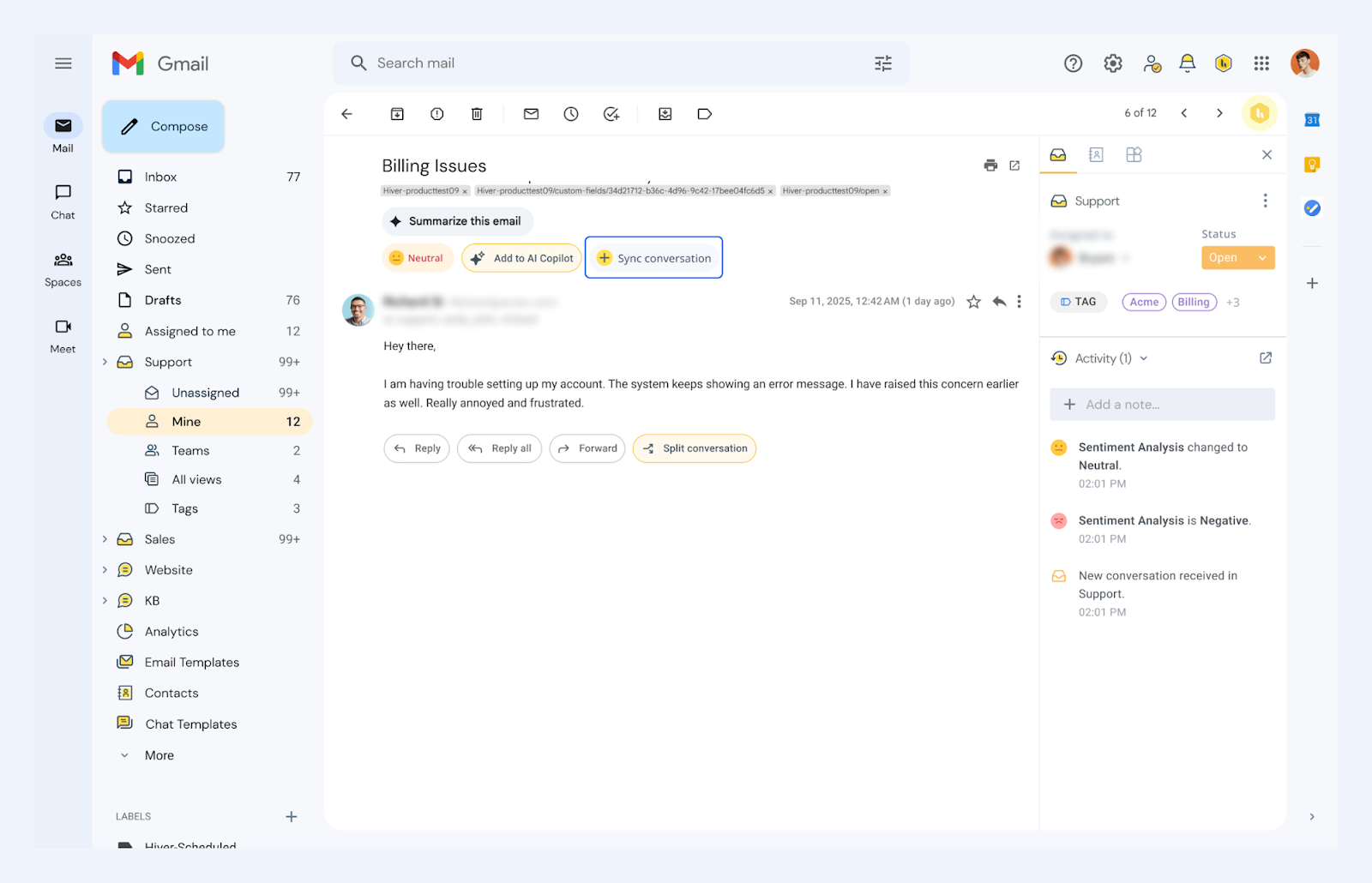Mark the email as unread

pyautogui.click(x=532, y=114)
